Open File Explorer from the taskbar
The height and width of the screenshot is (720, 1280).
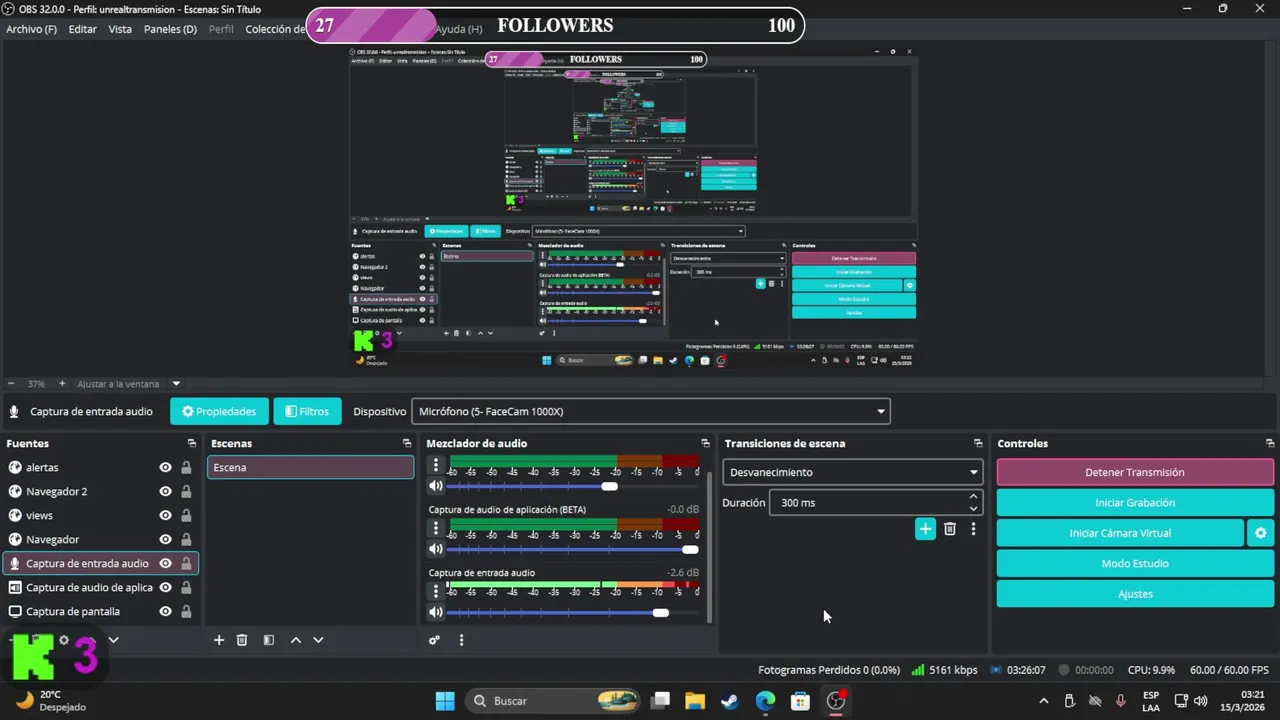point(695,701)
